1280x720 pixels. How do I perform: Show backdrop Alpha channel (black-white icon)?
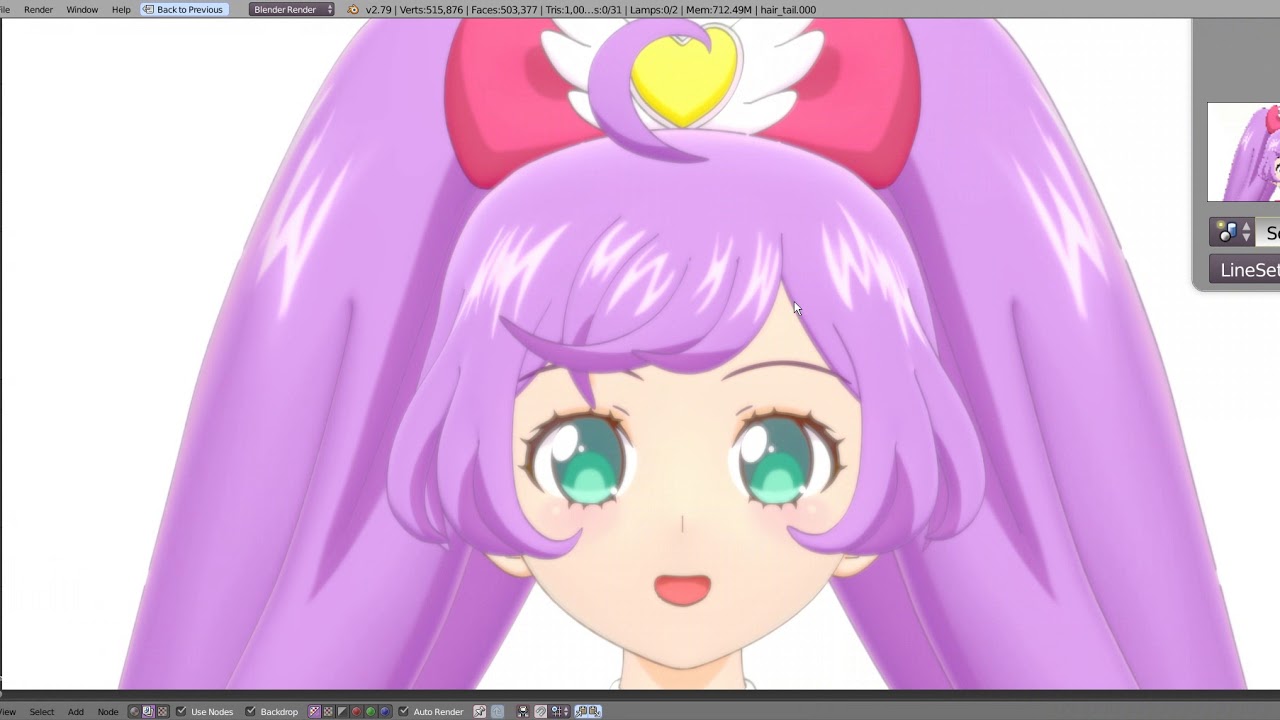point(342,712)
